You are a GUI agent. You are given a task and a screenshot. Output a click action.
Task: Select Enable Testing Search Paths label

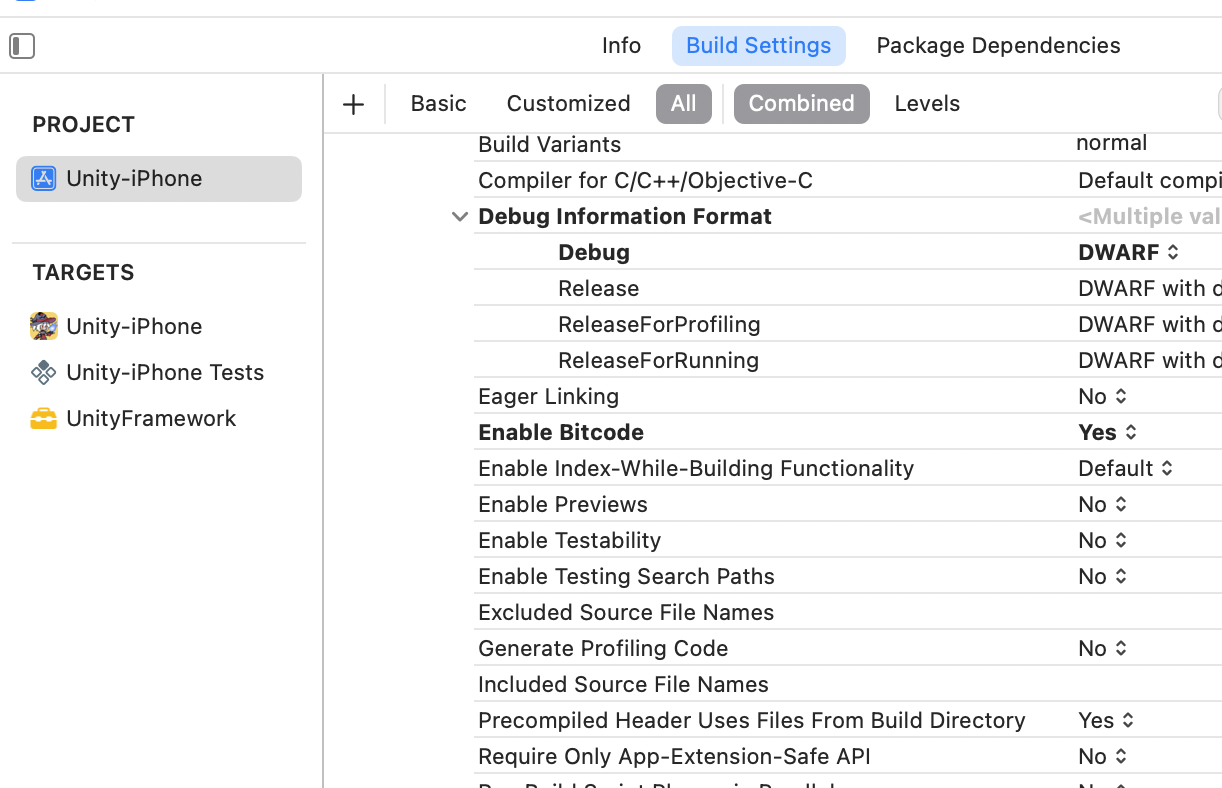(x=626, y=576)
